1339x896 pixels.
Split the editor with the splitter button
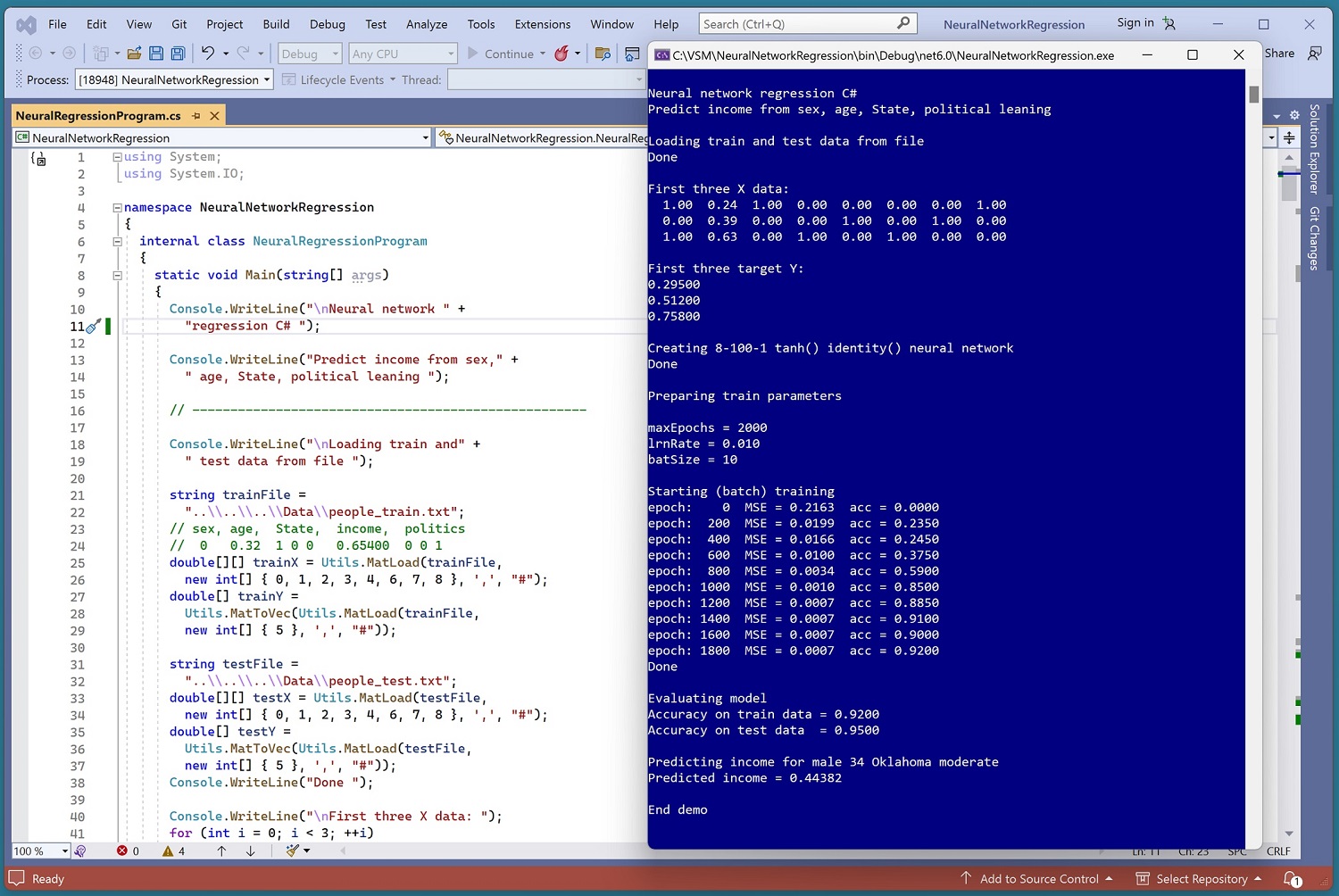[x=1289, y=137]
